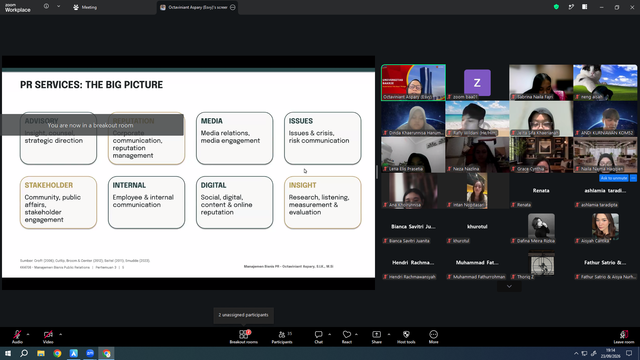
Task: Open File Explorer from the taskbar
Action: click(x=41, y=353)
